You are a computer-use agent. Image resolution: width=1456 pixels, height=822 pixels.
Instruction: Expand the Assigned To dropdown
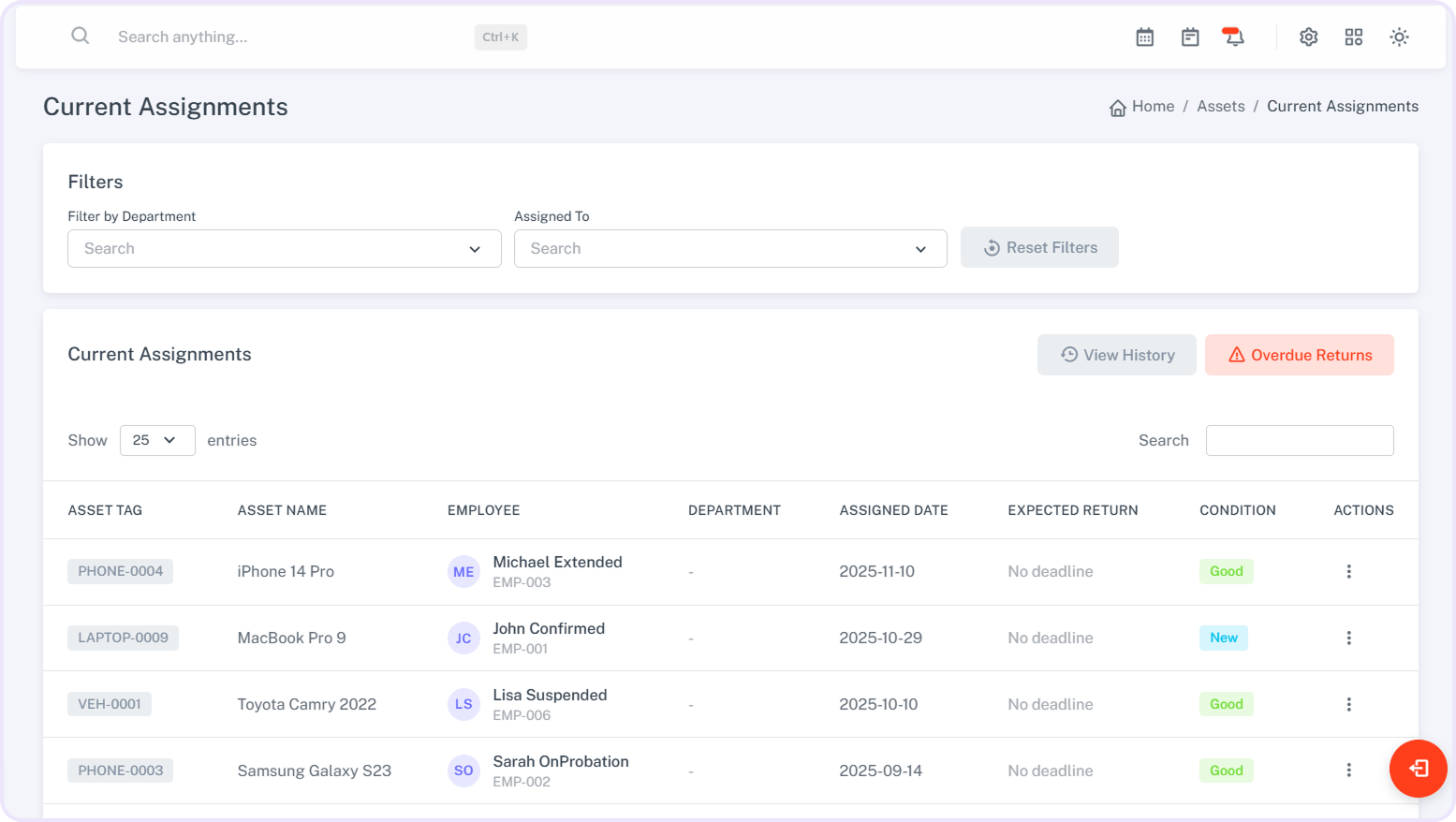click(x=729, y=249)
